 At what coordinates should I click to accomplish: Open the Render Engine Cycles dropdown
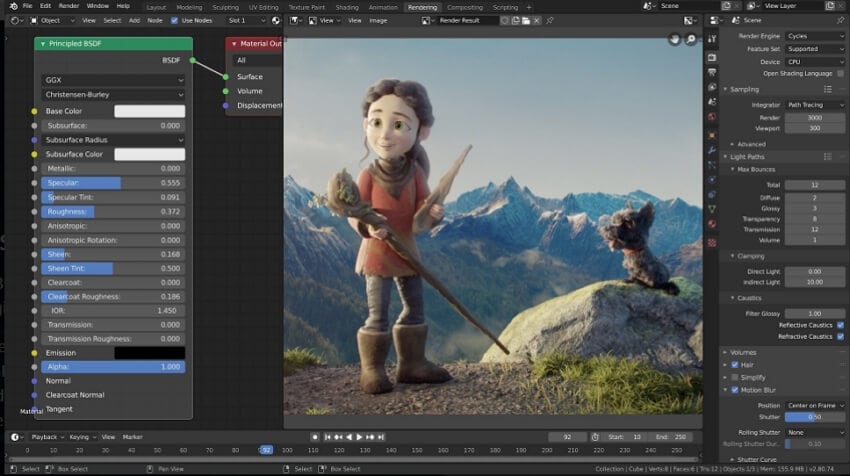[x=815, y=36]
